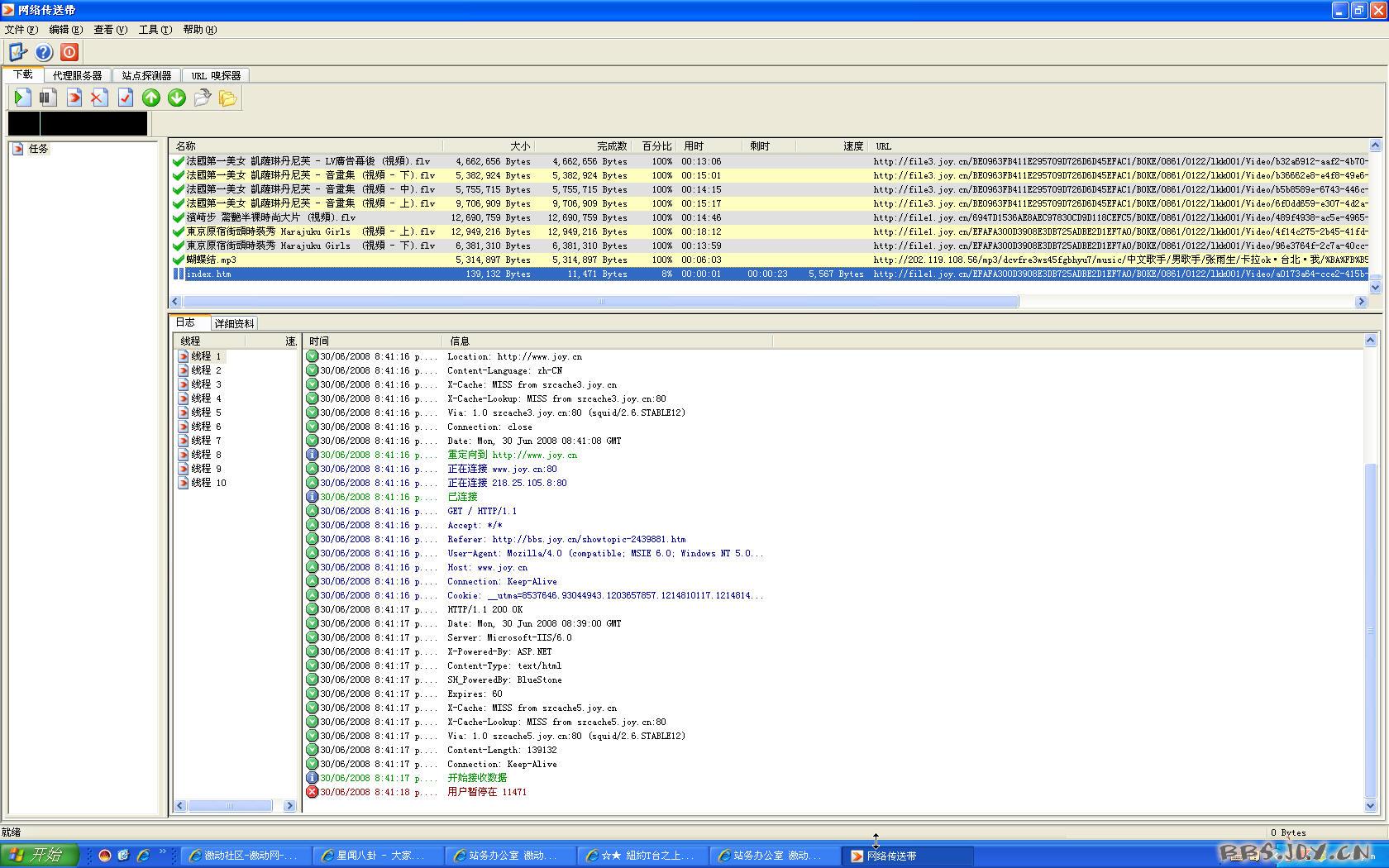Sort download list by 速度 column
Viewport: 1389px width, 868px height.
coord(832,145)
